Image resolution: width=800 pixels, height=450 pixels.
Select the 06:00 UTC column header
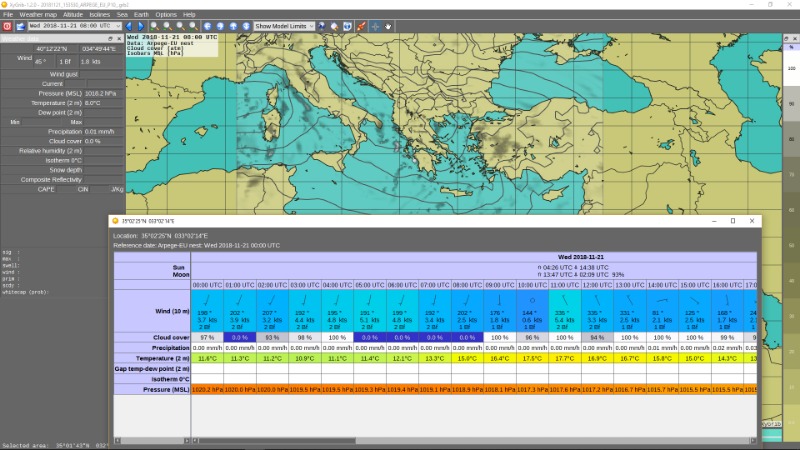402,285
